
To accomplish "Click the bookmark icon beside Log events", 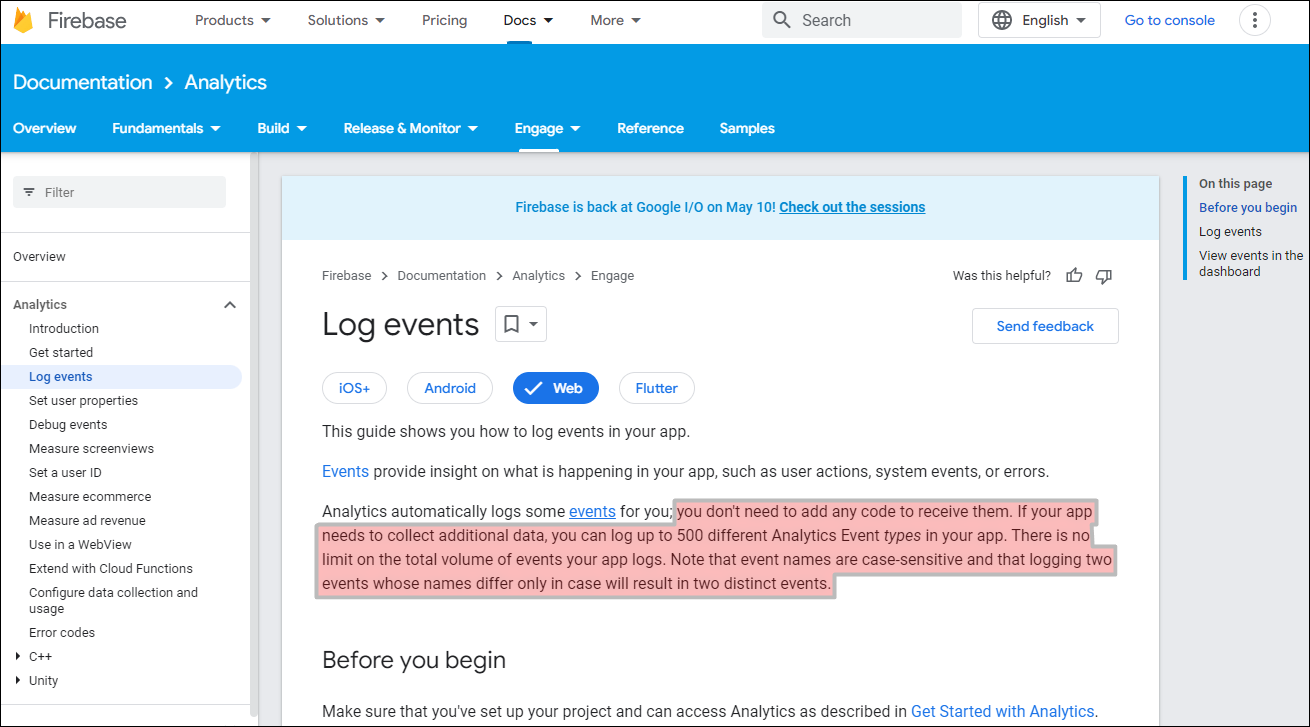I will point(512,324).
